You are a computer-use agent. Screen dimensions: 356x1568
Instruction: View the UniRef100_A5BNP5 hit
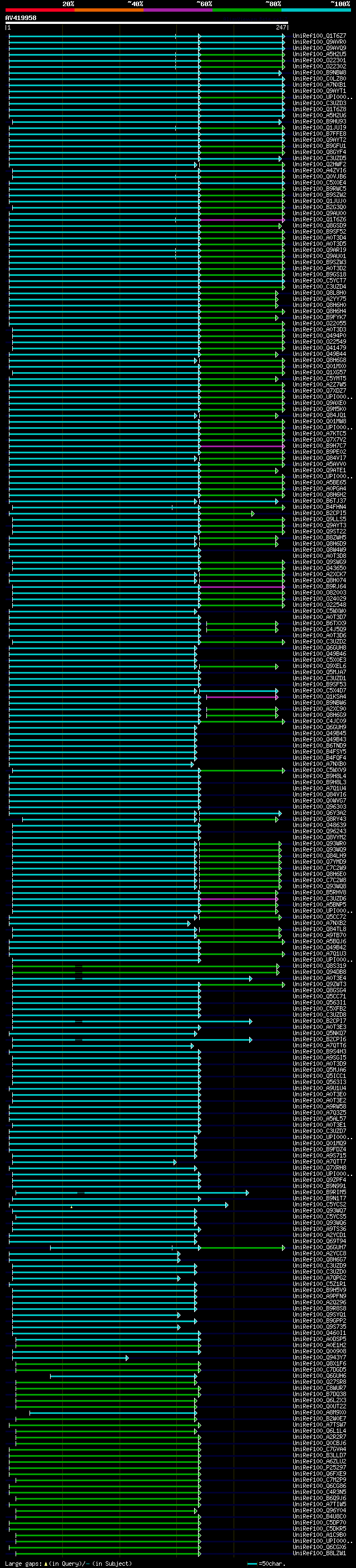tap(319, 904)
